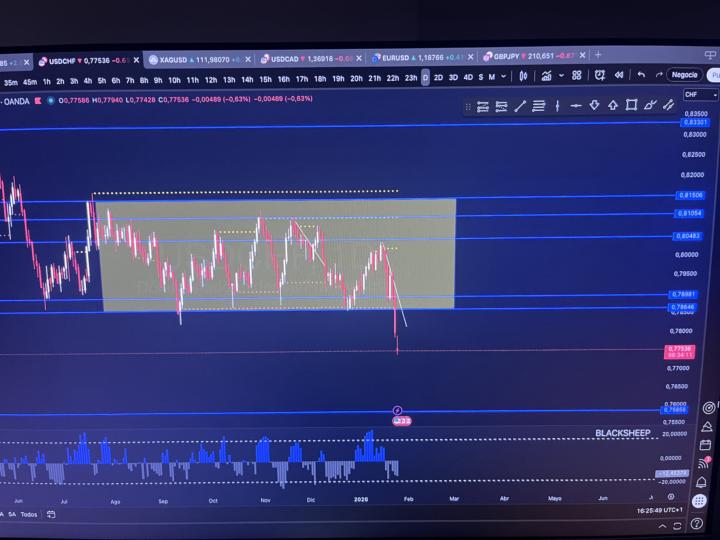Open the candlestick chart style selector
Viewport: 720px width, 540px height.
pyautogui.click(x=523, y=76)
